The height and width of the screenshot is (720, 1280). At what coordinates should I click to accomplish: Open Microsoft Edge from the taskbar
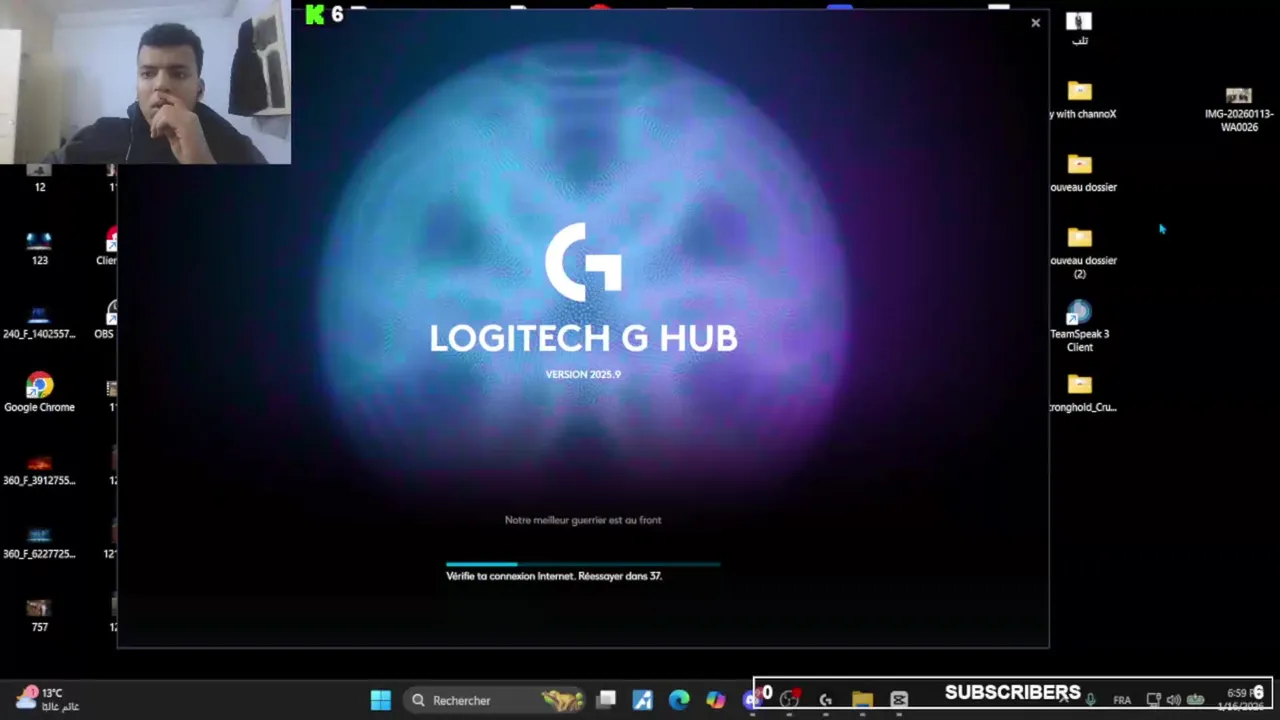(679, 700)
